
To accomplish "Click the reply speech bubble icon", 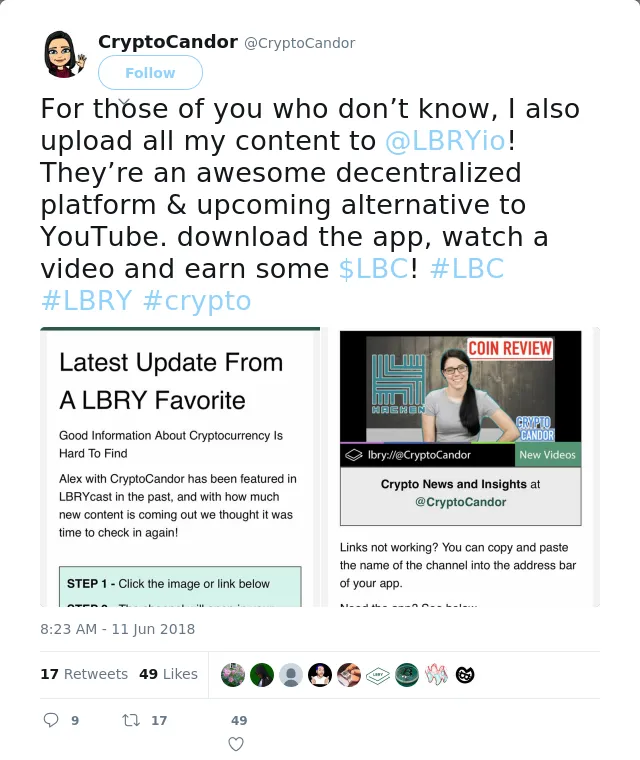I will point(51,720).
